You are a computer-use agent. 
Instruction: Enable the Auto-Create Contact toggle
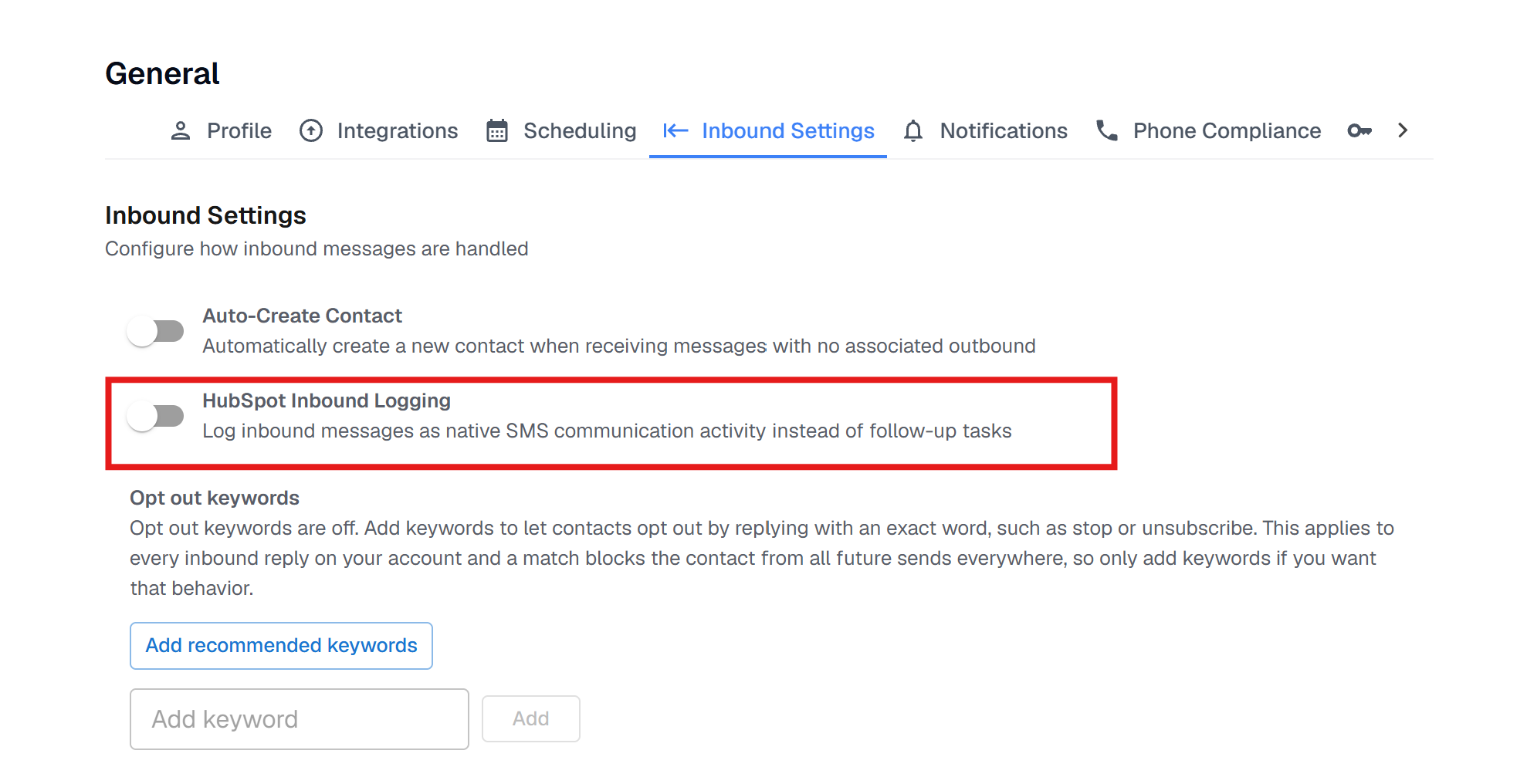[x=155, y=331]
